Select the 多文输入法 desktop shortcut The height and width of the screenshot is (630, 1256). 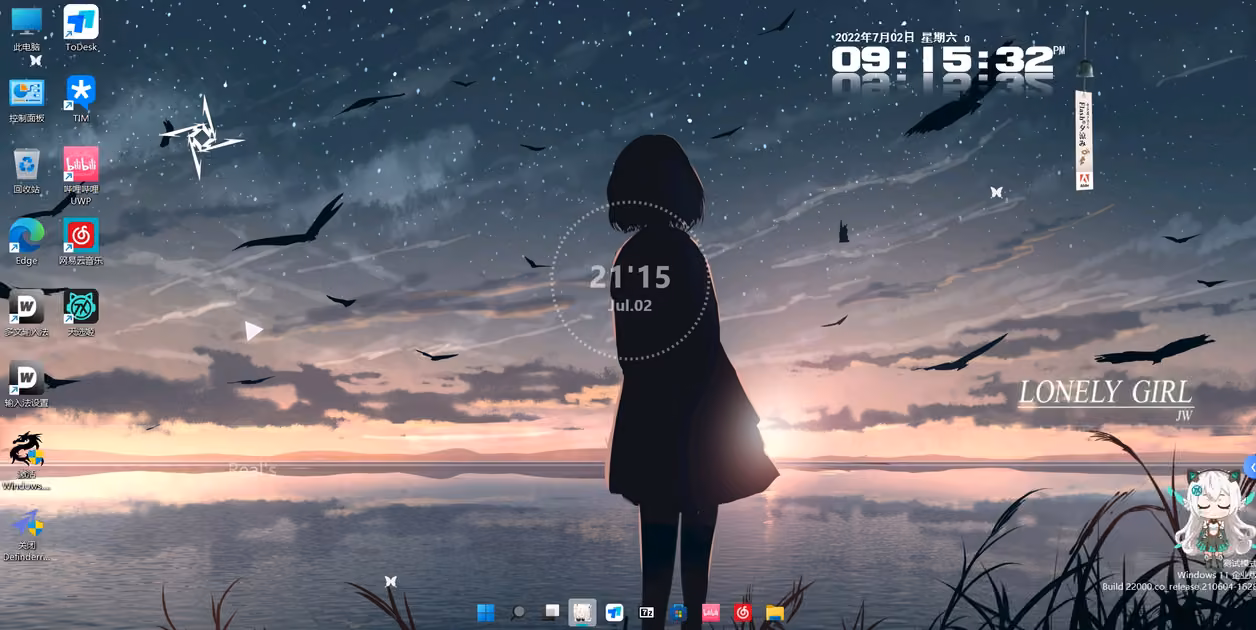coord(26,314)
